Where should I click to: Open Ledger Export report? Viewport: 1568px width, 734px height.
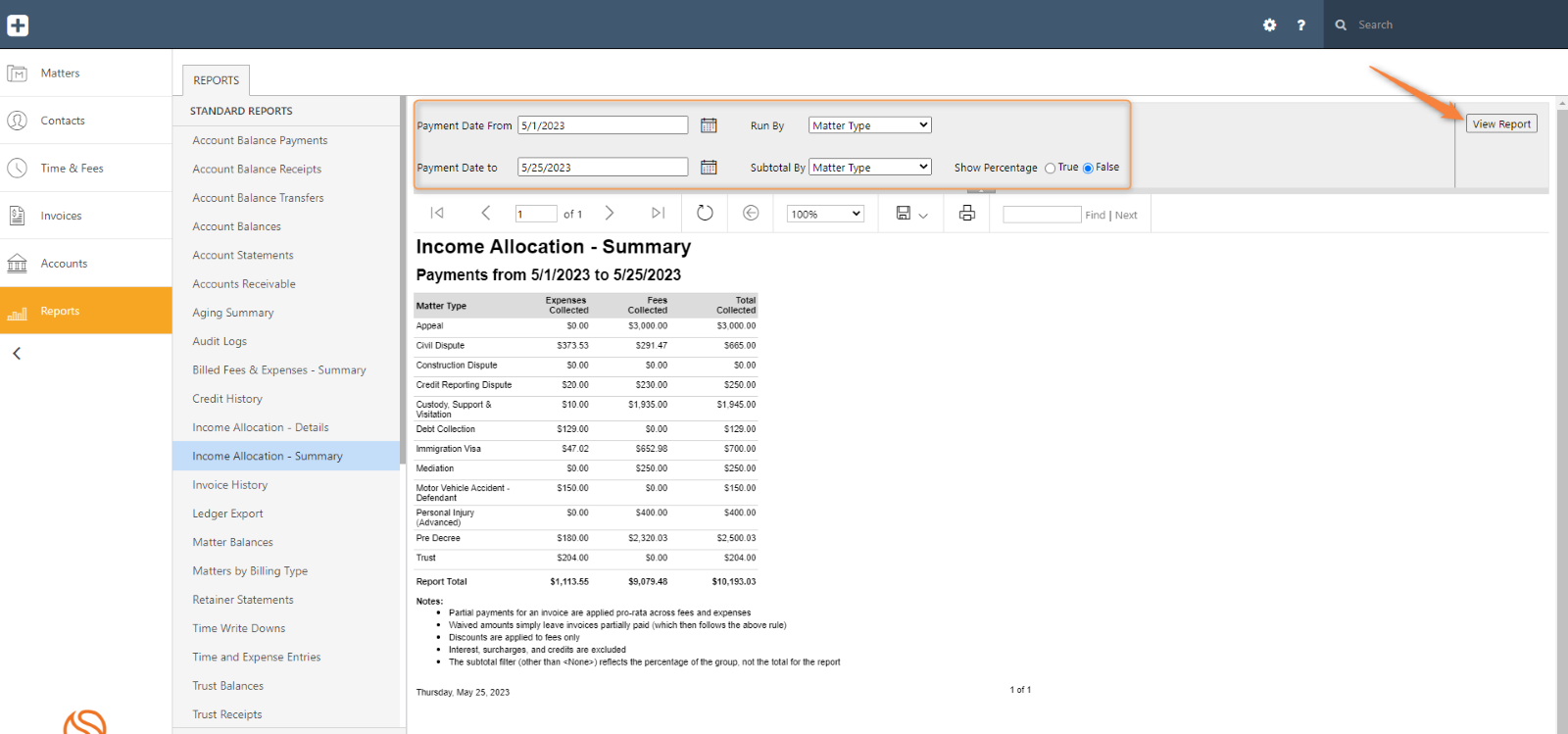[227, 514]
